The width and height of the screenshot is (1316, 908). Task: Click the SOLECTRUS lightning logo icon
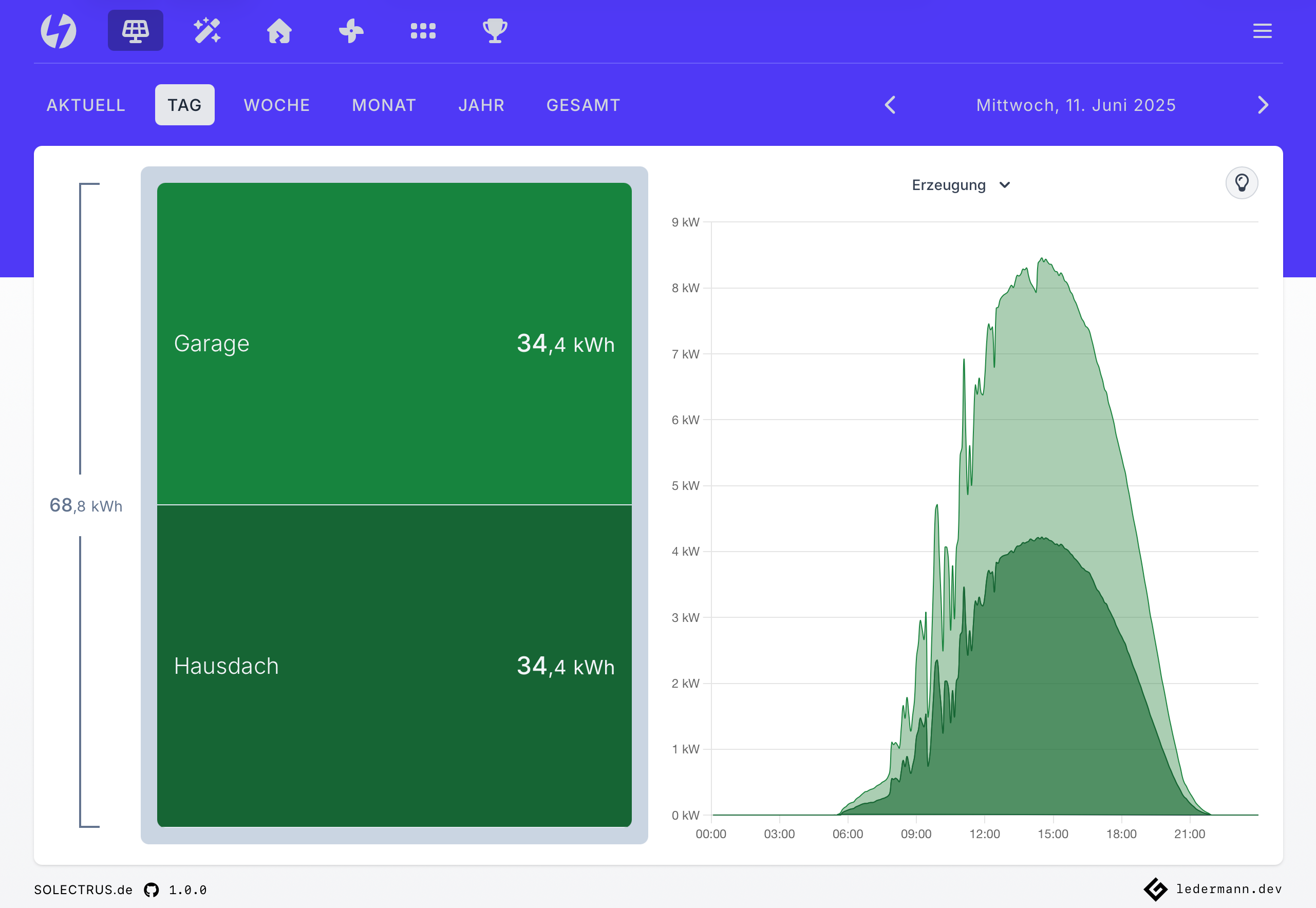(58, 31)
